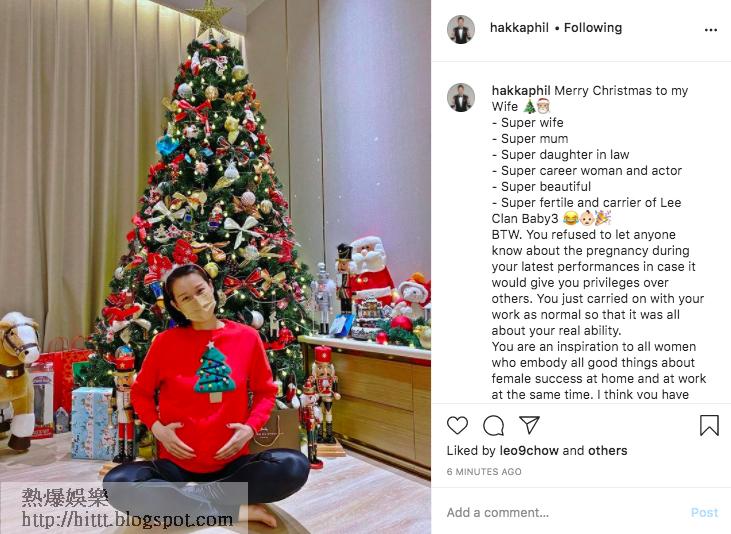Click hakkaphil avatar beside the caption
Viewport: 731px width, 534px height.
pos(461,97)
